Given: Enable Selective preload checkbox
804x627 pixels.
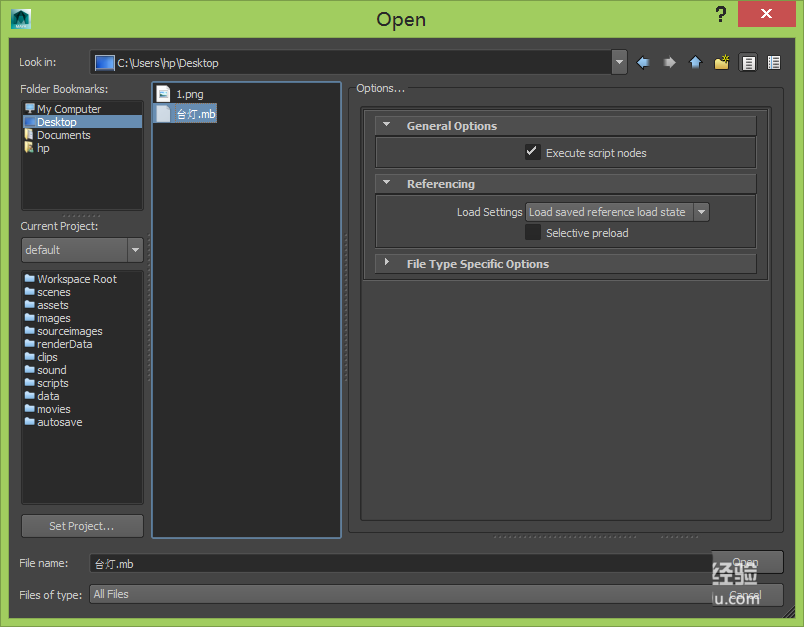Looking at the screenshot, I should point(532,232).
